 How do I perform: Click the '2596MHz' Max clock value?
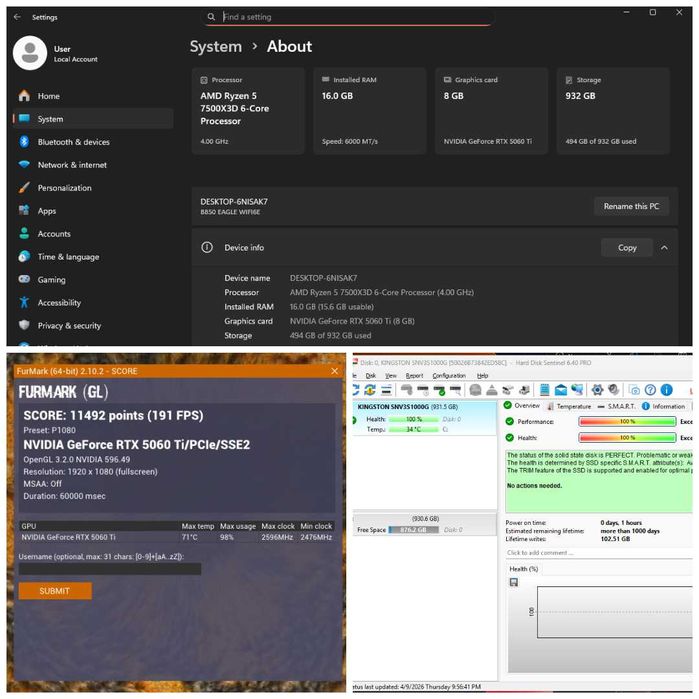[x=277, y=537]
